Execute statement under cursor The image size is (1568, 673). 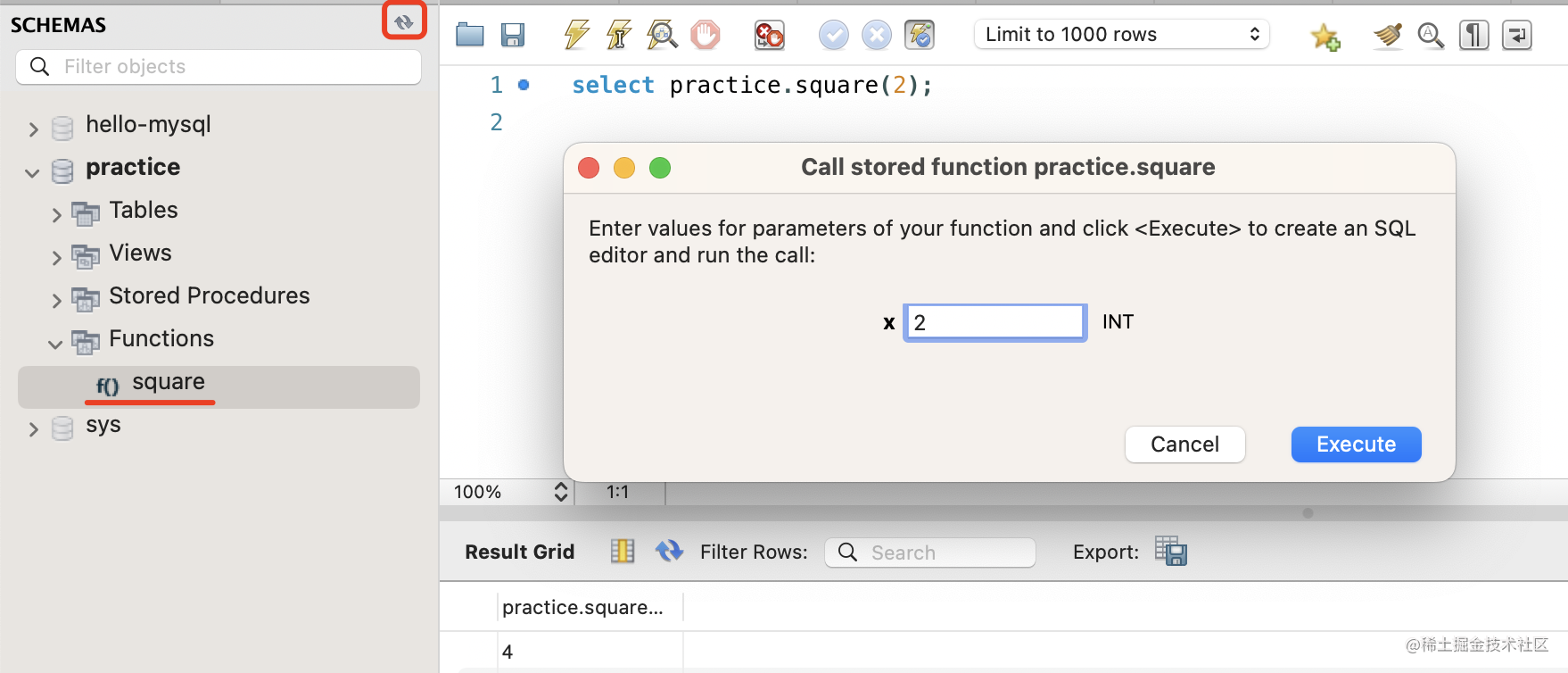coord(619,35)
